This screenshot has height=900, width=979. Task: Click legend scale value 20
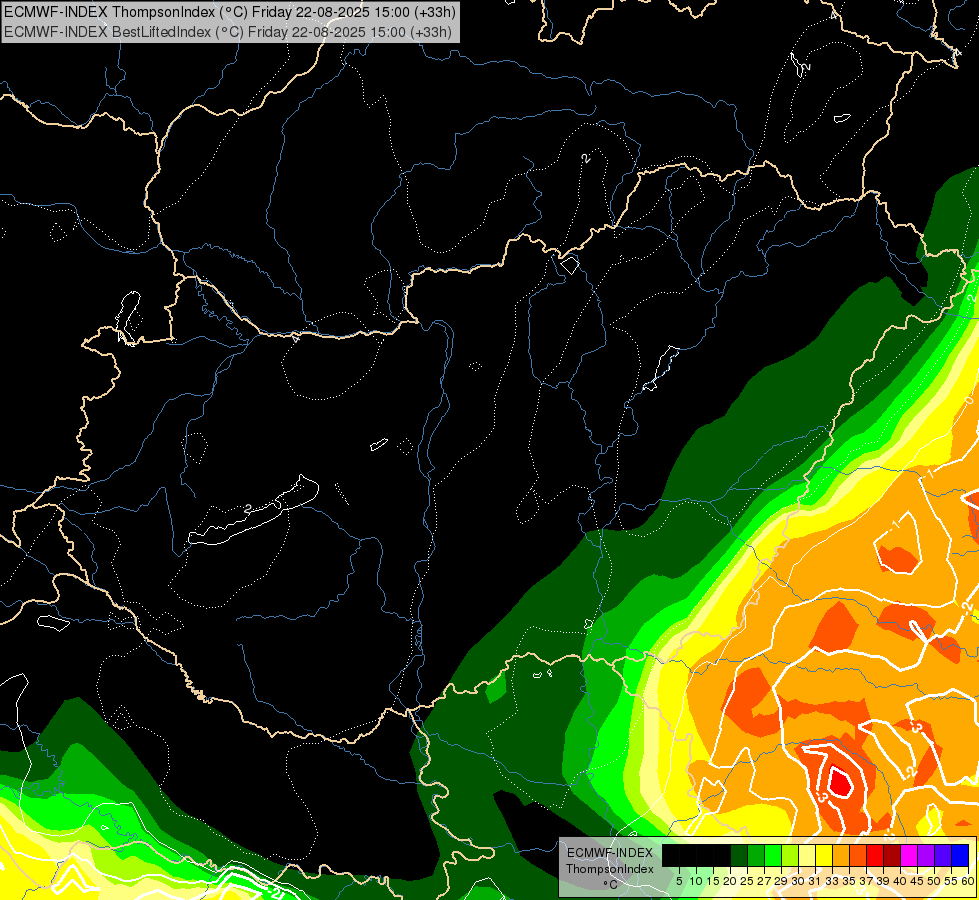pos(731,881)
